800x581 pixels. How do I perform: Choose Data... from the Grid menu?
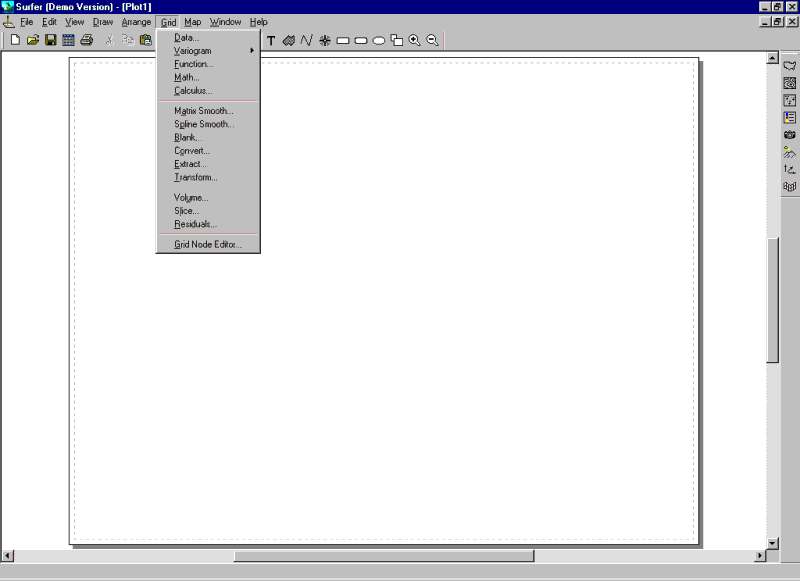click(187, 38)
